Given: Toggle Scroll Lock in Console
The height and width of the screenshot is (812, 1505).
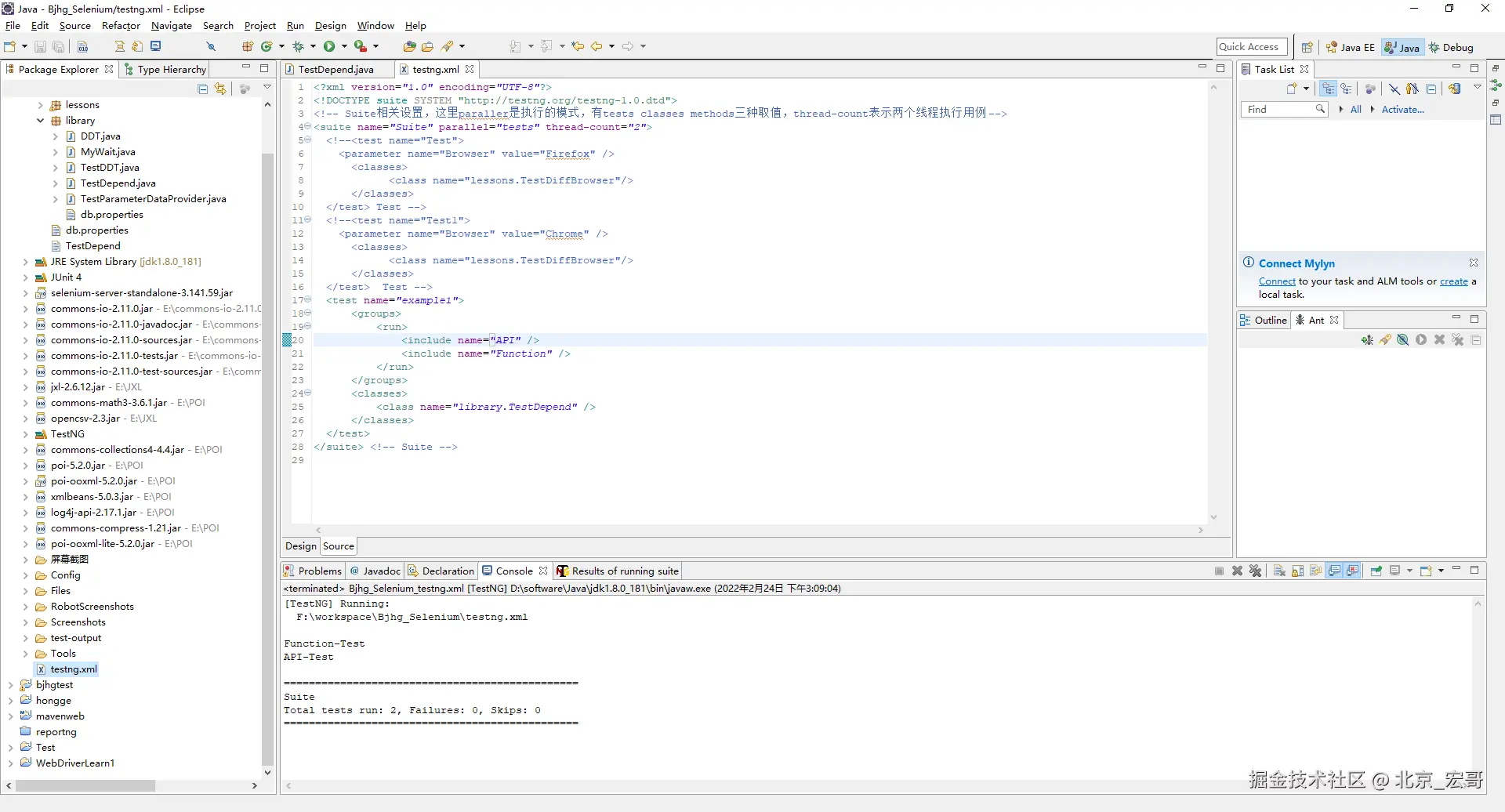Looking at the screenshot, I should (1297, 571).
